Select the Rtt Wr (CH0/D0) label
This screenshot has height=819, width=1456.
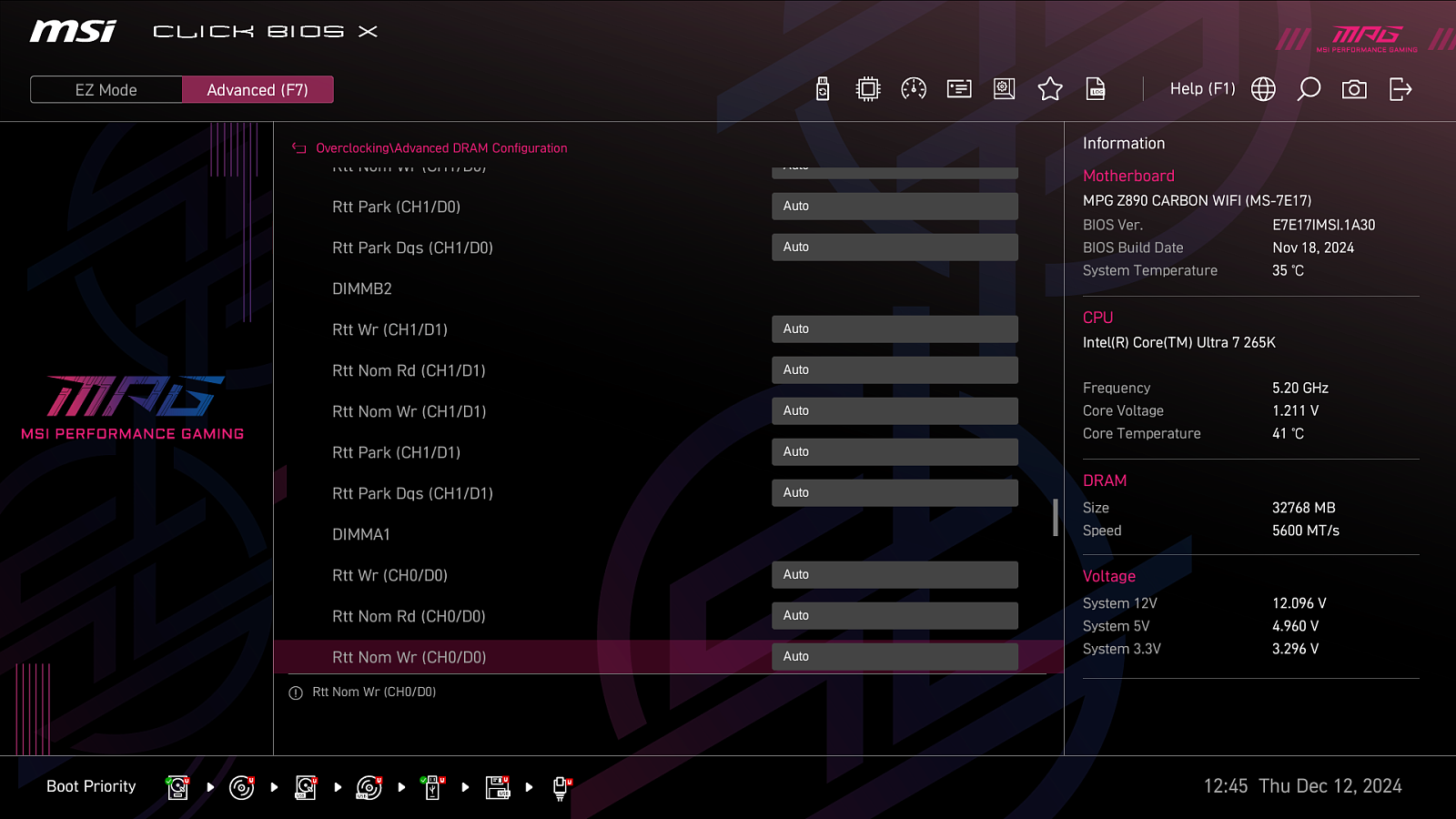tap(389, 575)
